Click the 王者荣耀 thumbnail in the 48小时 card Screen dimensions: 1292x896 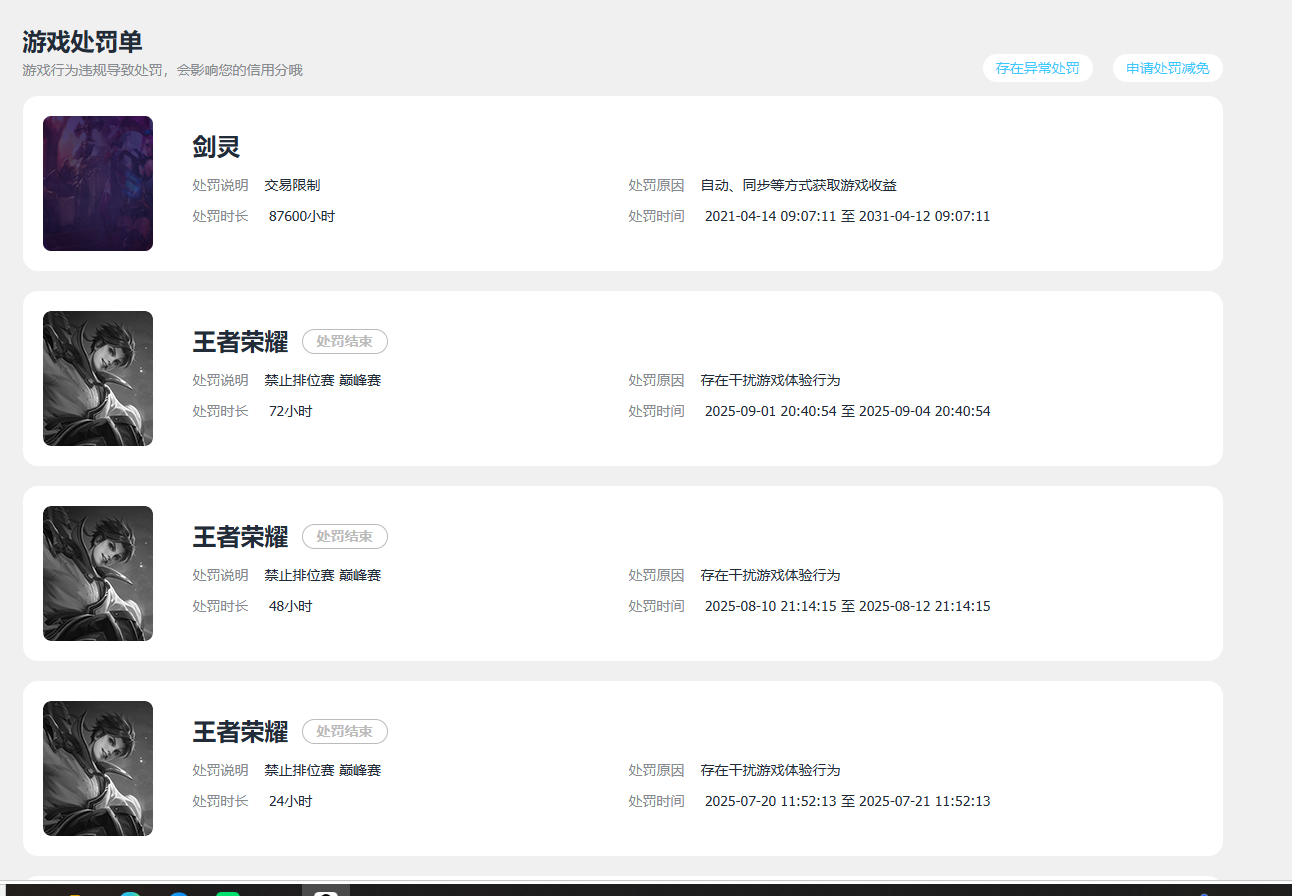click(98, 573)
